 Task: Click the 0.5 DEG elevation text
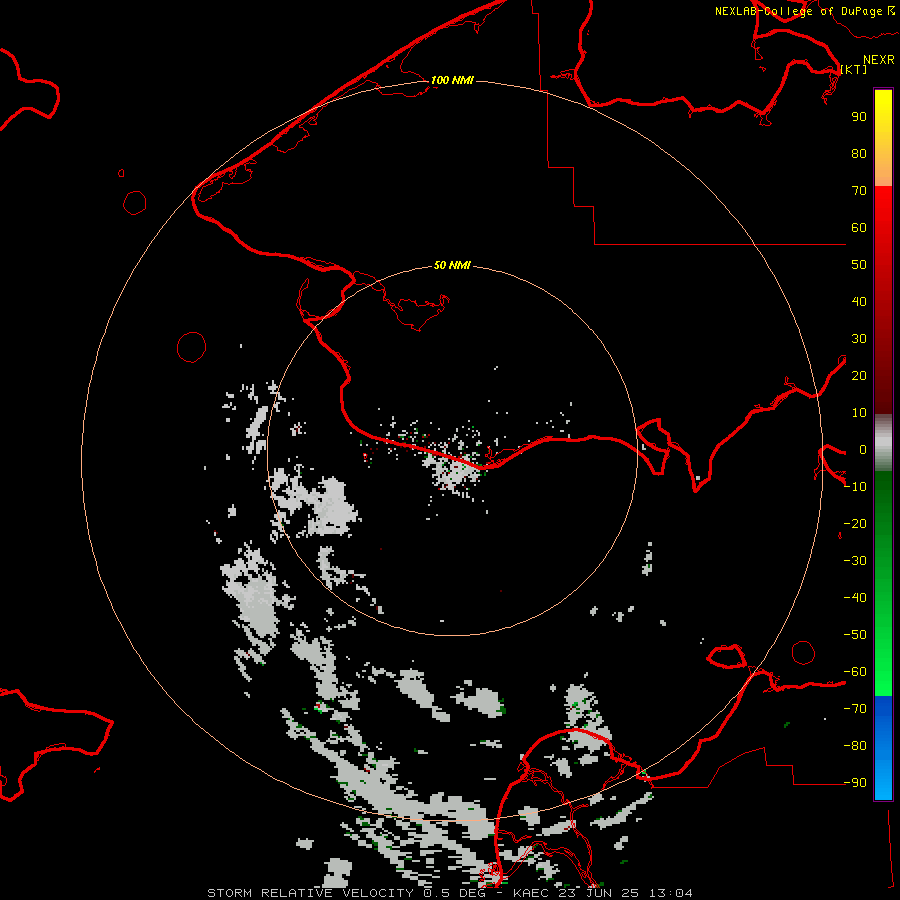454,893
